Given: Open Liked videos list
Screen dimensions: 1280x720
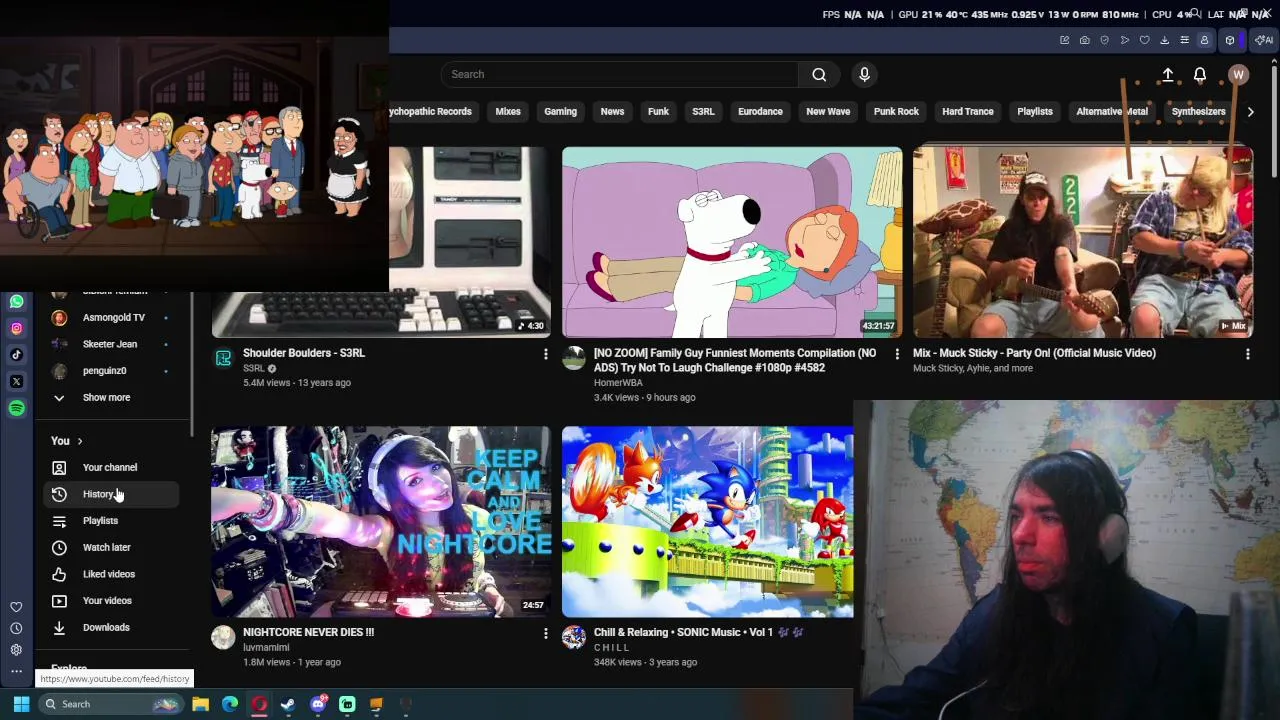Looking at the screenshot, I should [110, 574].
